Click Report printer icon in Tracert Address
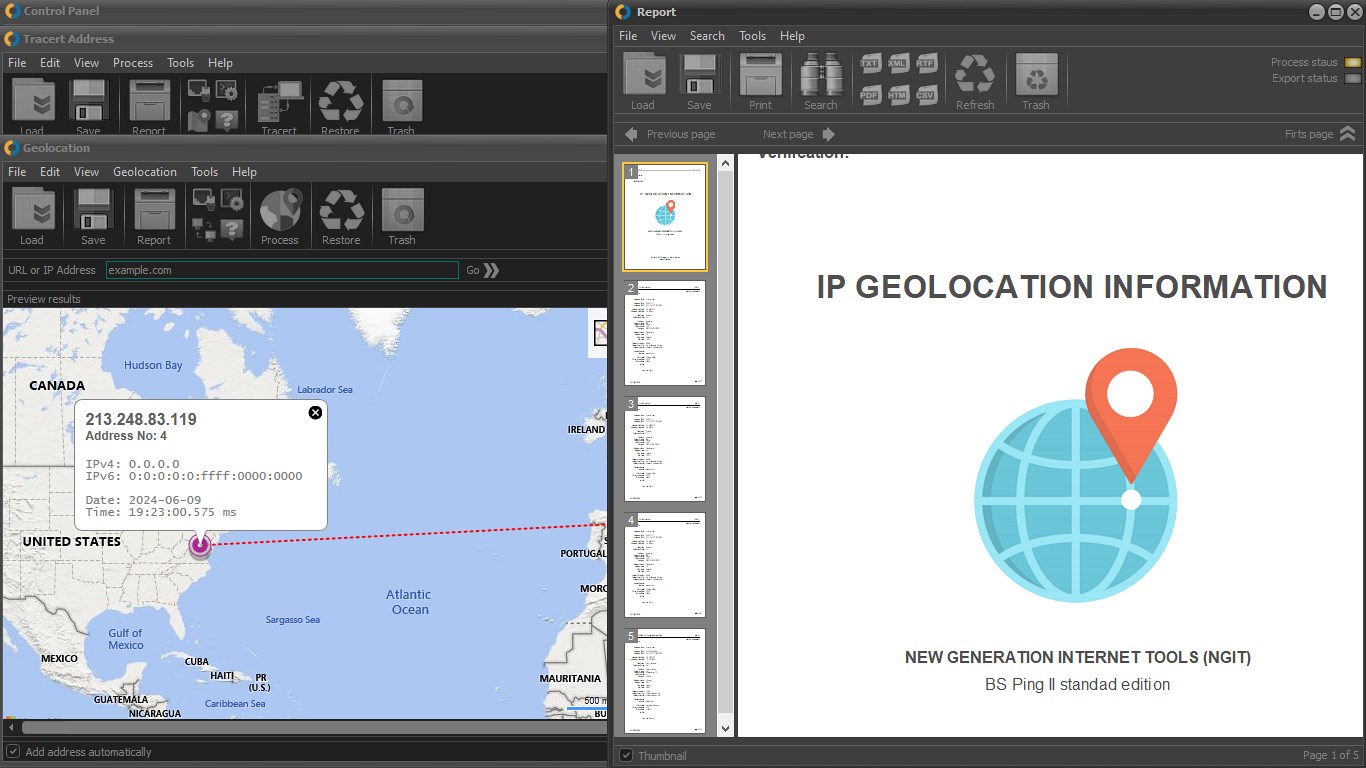This screenshot has width=1366, height=768. (149, 102)
